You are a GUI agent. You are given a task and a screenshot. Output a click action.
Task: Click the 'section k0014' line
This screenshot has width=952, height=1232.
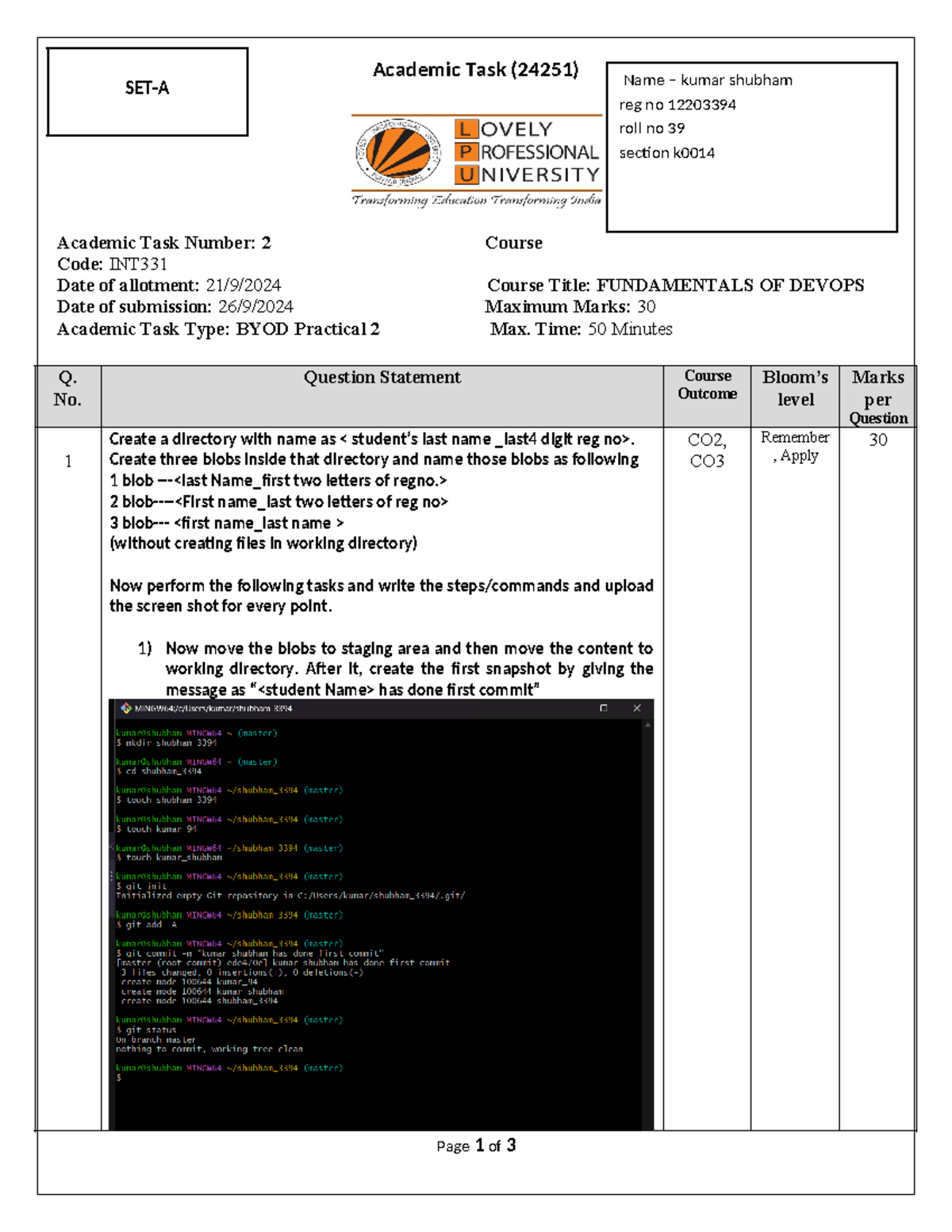(x=667, y=153)
